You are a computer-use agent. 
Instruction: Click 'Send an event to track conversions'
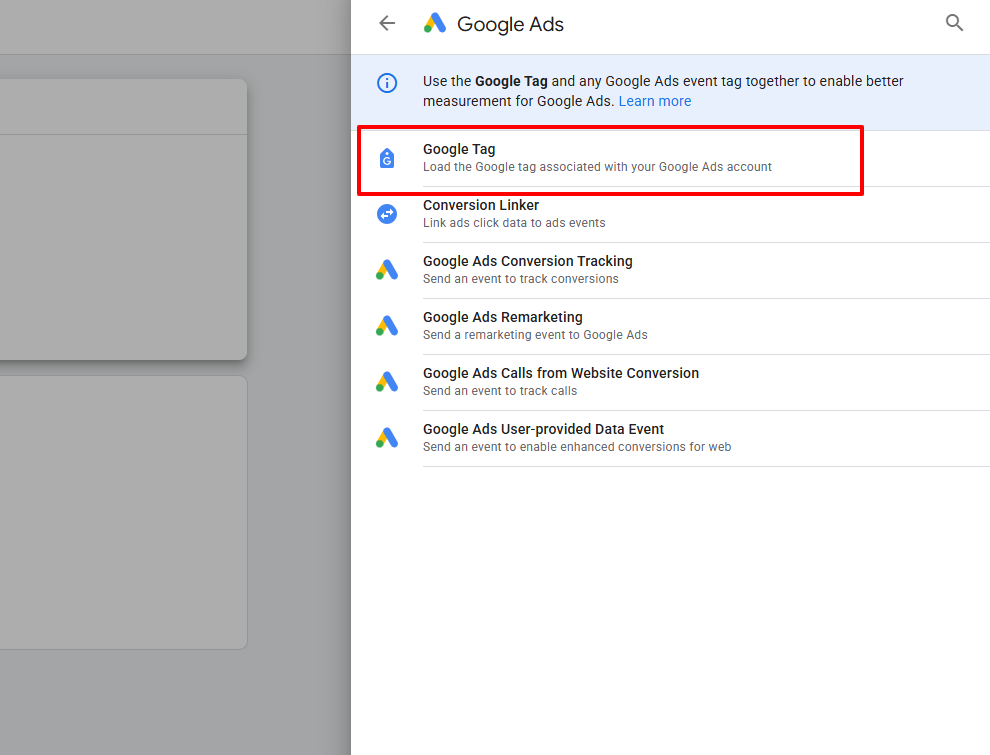pos(521,279)
